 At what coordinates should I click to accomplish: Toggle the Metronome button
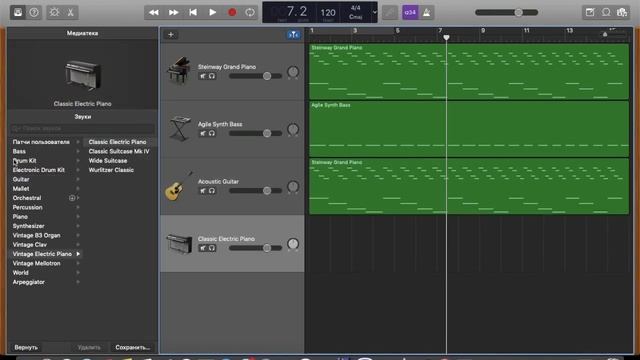[427, 12]
